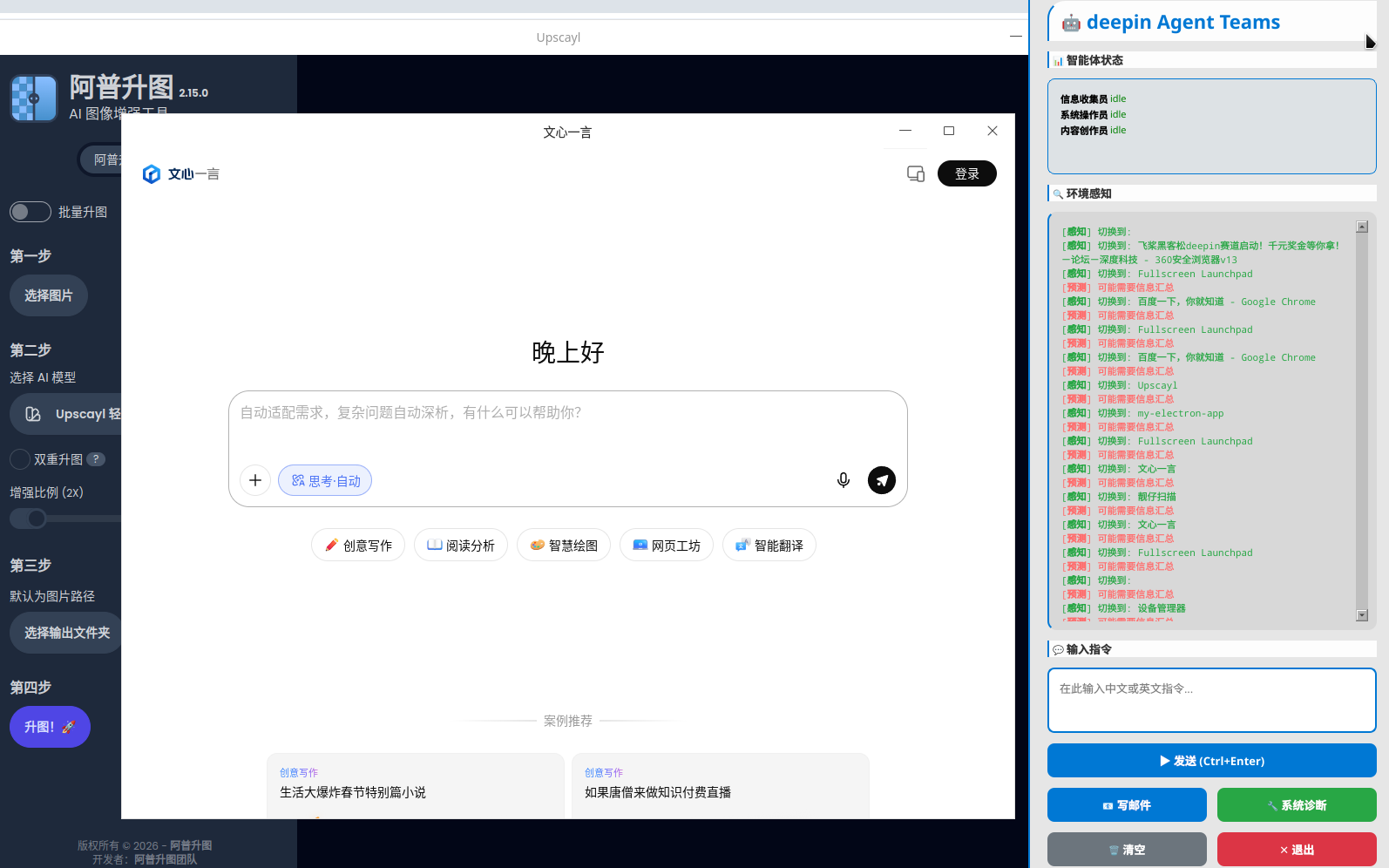Click the 环境感知 magnifier icon

pyautogui.click(x=1058, y=194)
